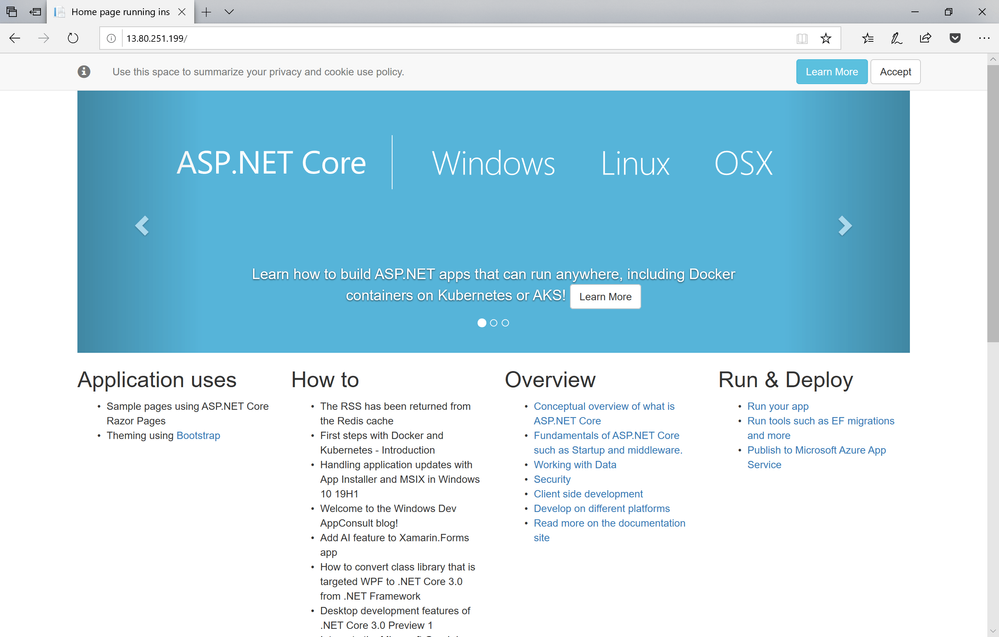The height and width of the screenshot is (637, 999).
Task: Click the scrollbar up arrow
Action: point(993,59)
